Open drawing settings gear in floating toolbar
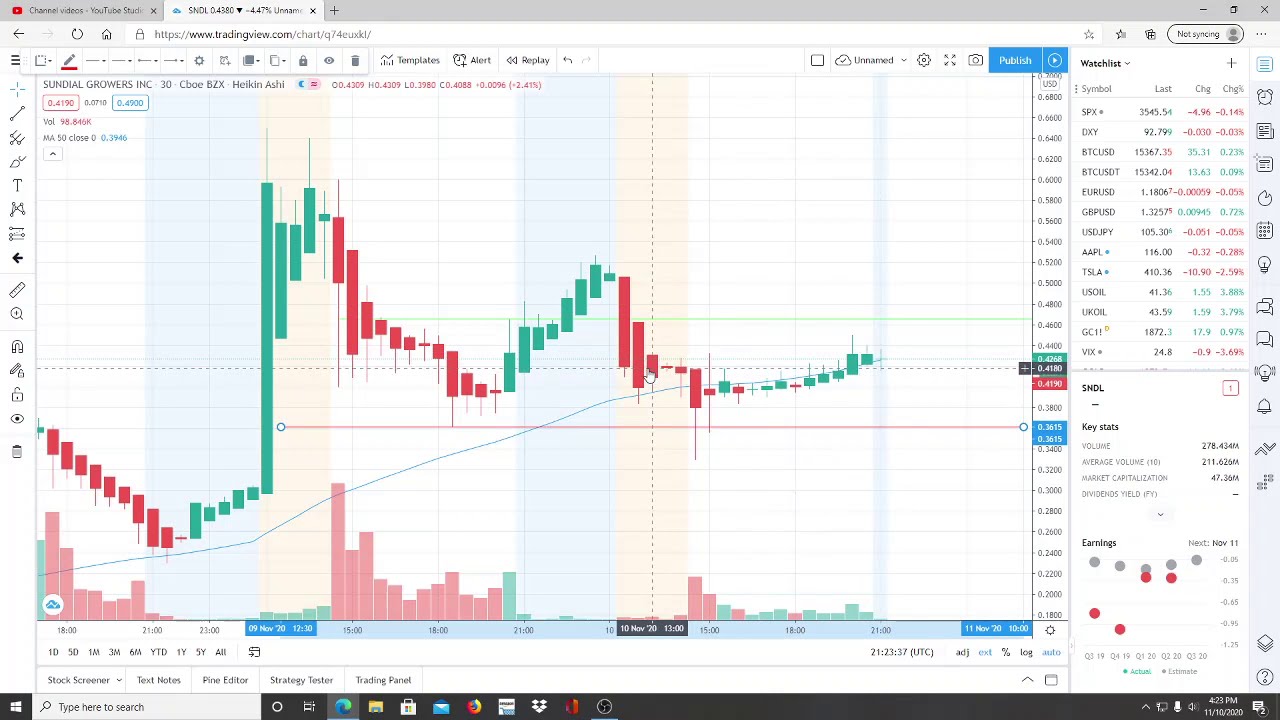This screenshot has height=720, width=1280. point(199,61)
